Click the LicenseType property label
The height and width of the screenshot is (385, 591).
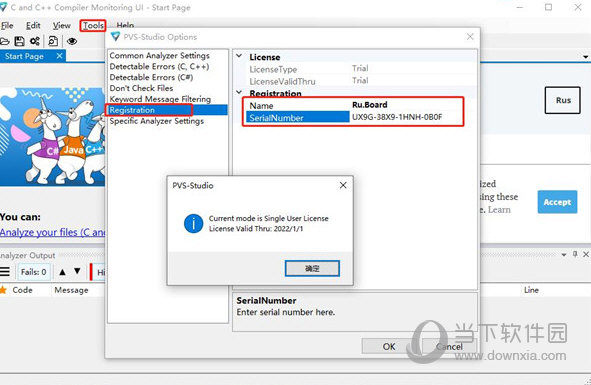273,69
